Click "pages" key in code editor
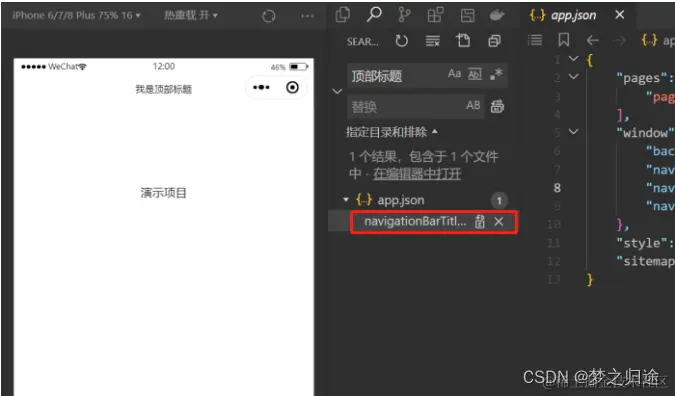Viewport: 675px width, 396px height. pyautogui.click(x=641, y=77)
